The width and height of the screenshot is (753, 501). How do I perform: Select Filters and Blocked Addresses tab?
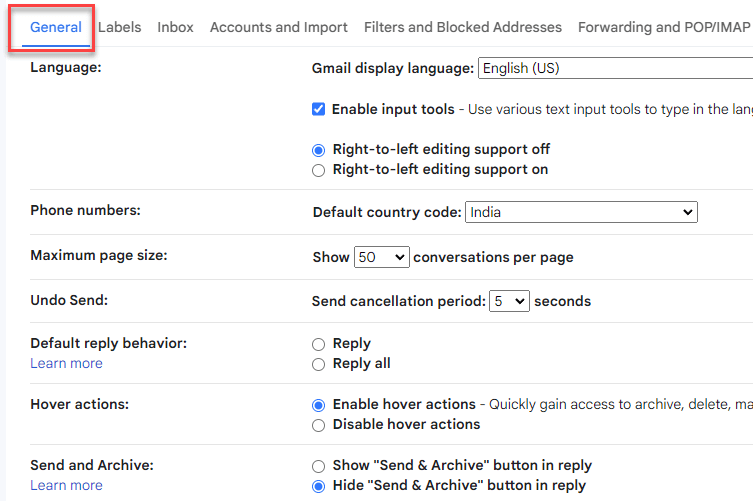(463, 28)
